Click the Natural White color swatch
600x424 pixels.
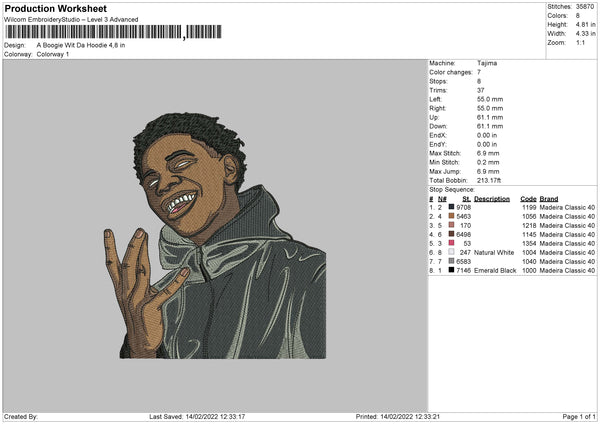coord(451,252)
